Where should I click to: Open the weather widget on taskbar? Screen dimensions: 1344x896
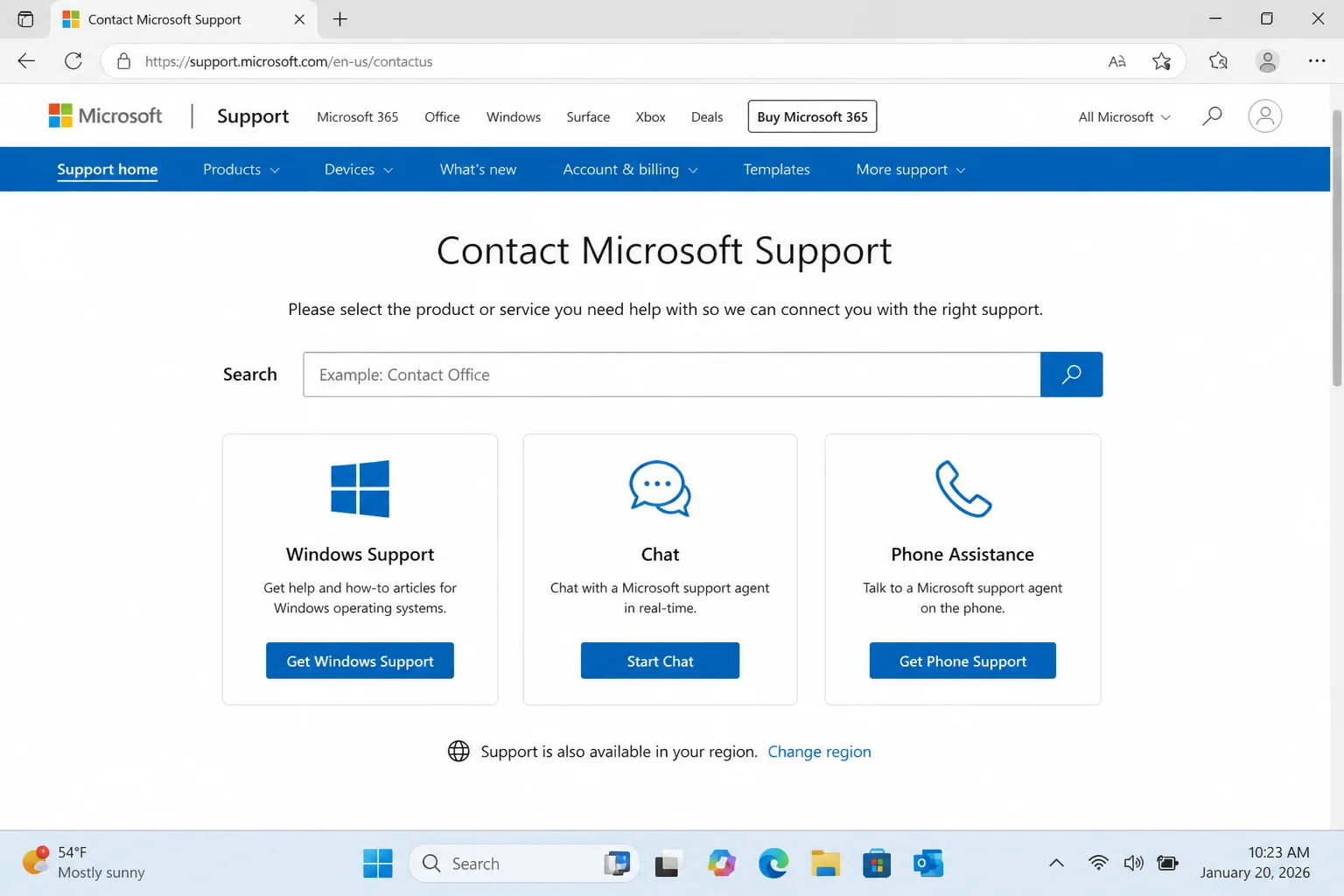point(84,863)
